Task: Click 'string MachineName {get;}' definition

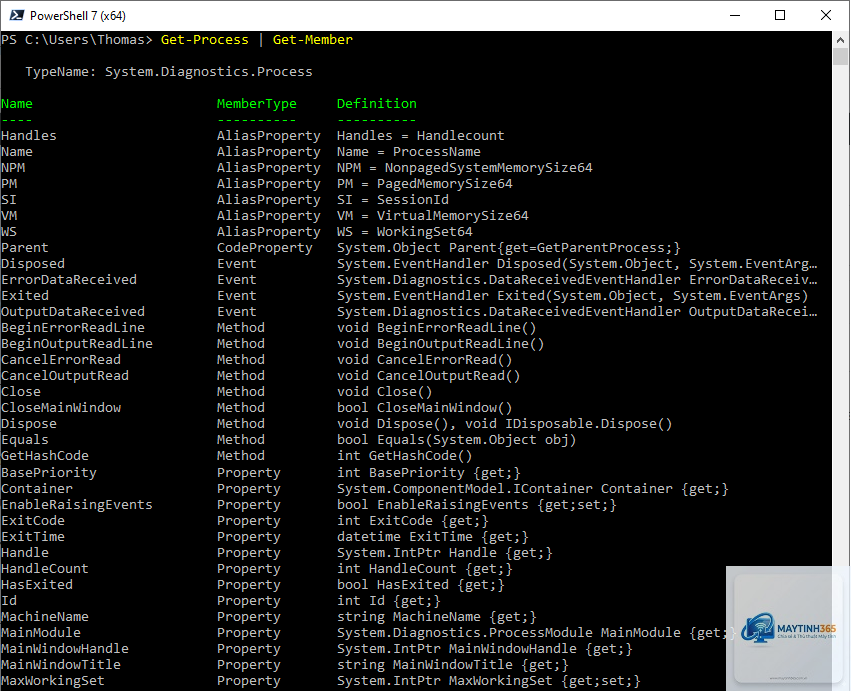Action: pos(436,617)
